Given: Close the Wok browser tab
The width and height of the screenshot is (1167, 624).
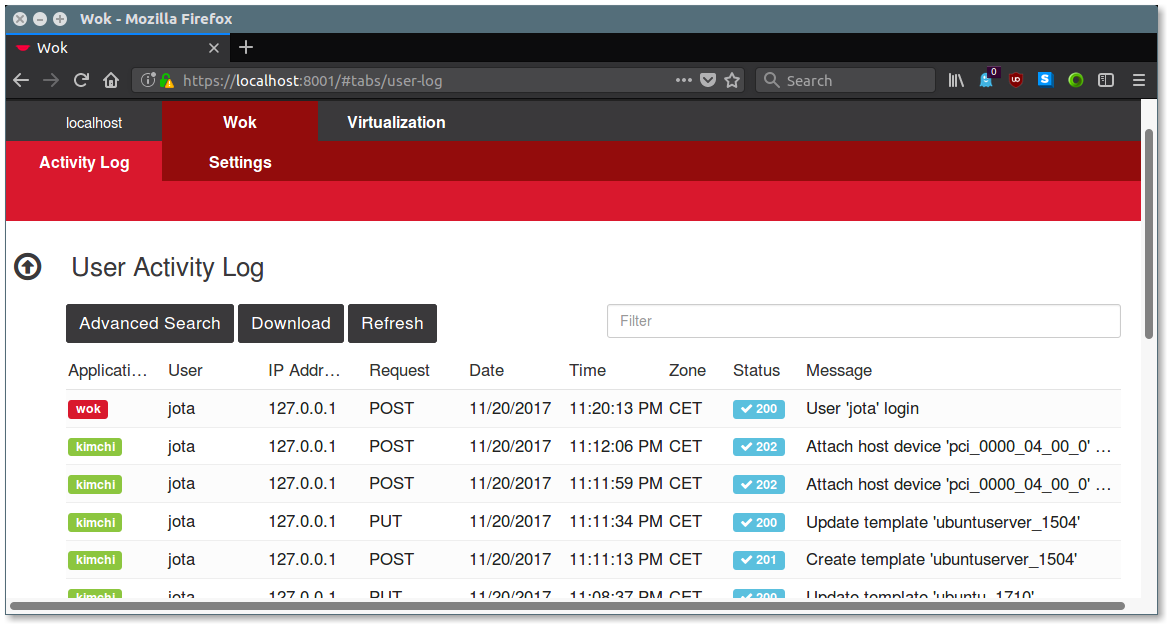Looking at the screenshot, I should (214, 48).
